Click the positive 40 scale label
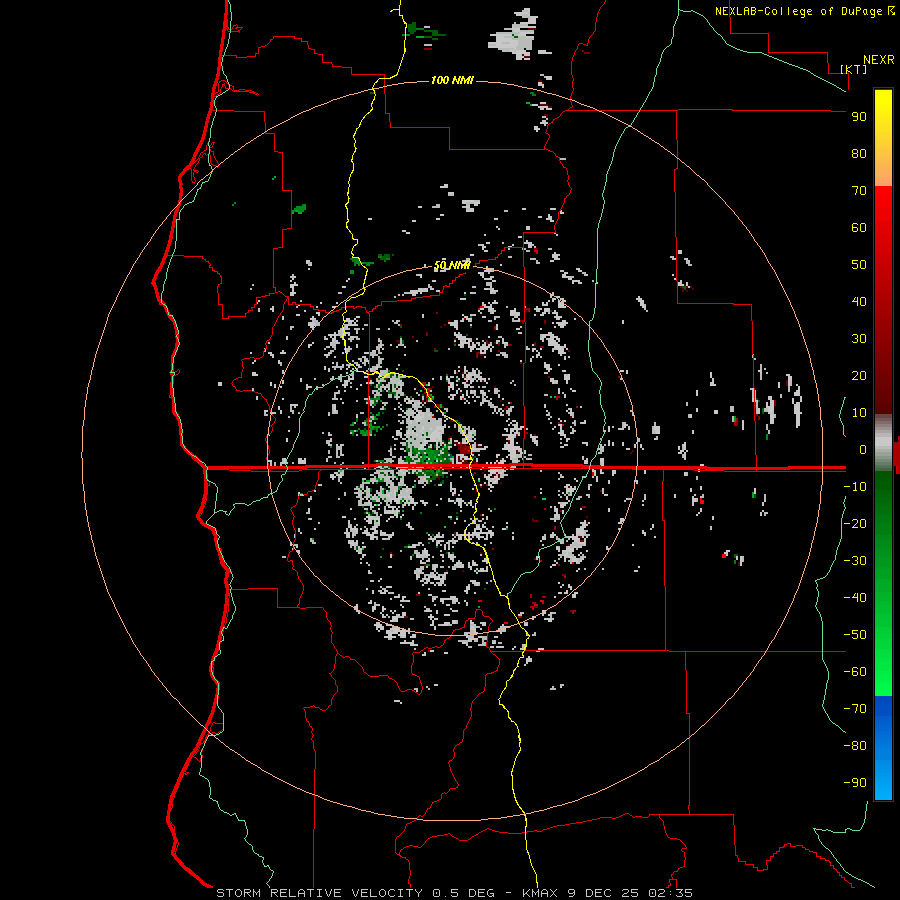900x900 pixels. tap(859, 301)
